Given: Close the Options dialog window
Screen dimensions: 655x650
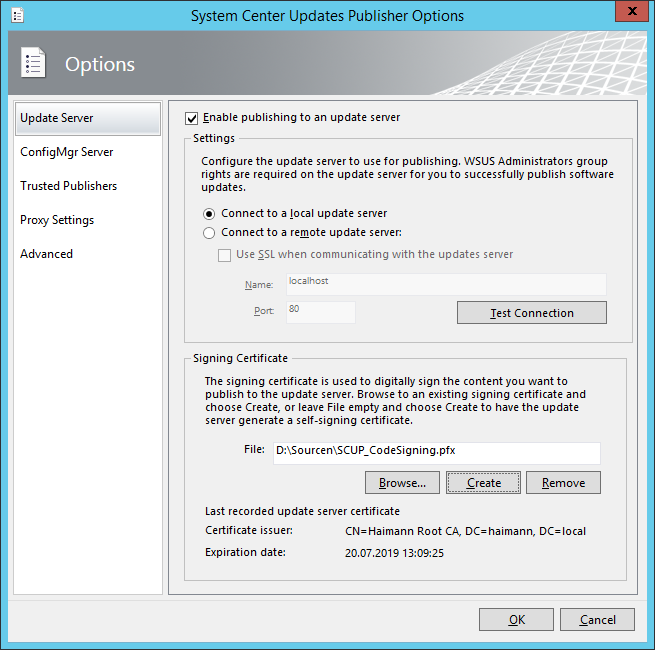Looking at the screenshot, I should point(632,11).
